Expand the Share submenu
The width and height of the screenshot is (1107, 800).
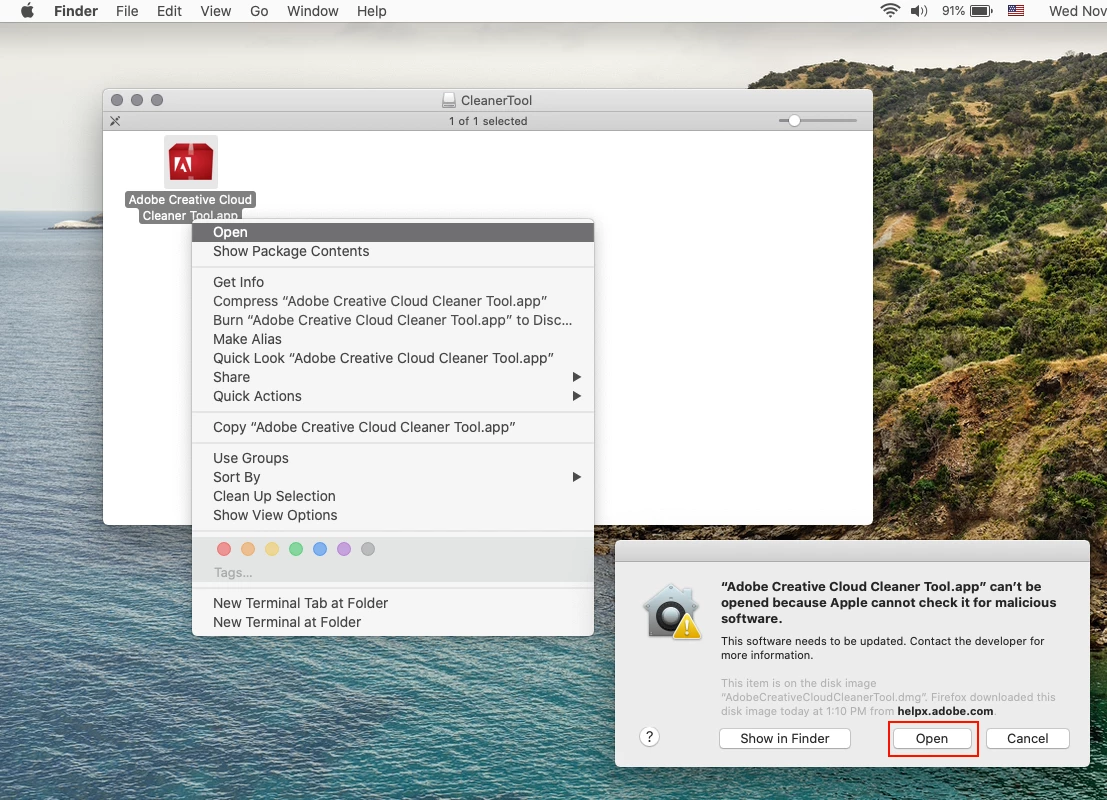[393, 377]
